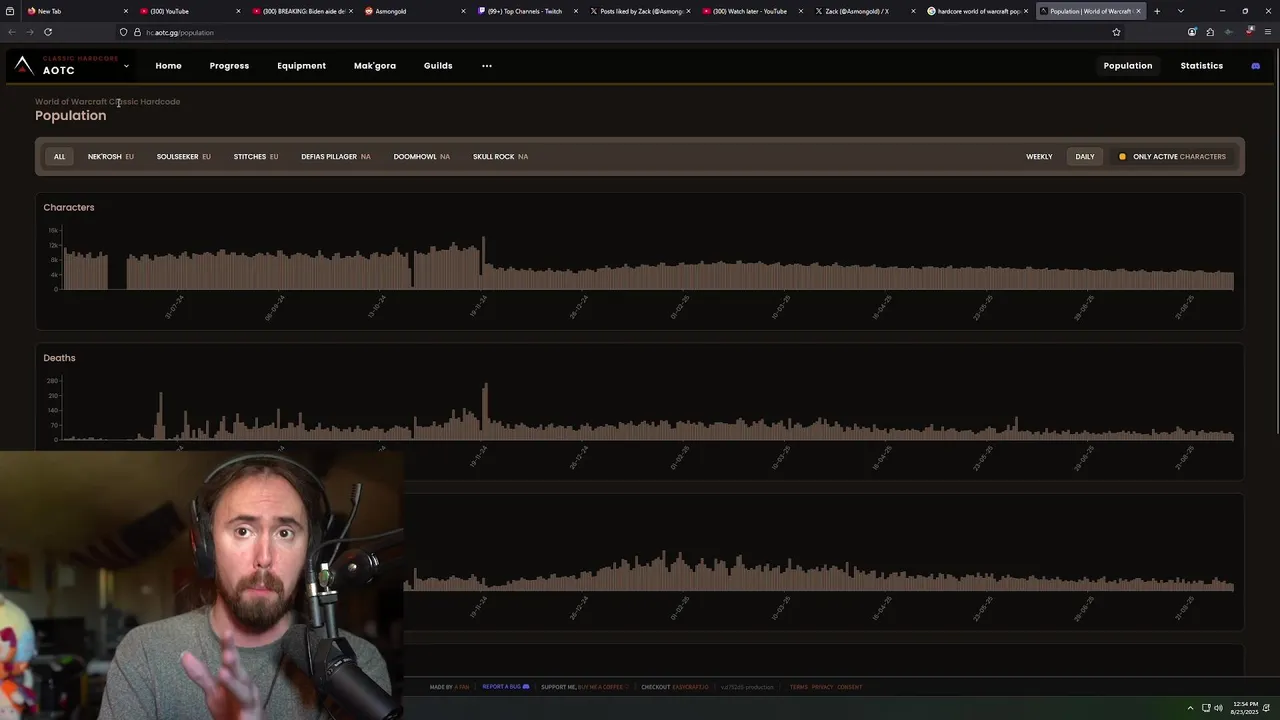
Task: Switch chart grouping to WEEKLY
Action: point(1039,157)
